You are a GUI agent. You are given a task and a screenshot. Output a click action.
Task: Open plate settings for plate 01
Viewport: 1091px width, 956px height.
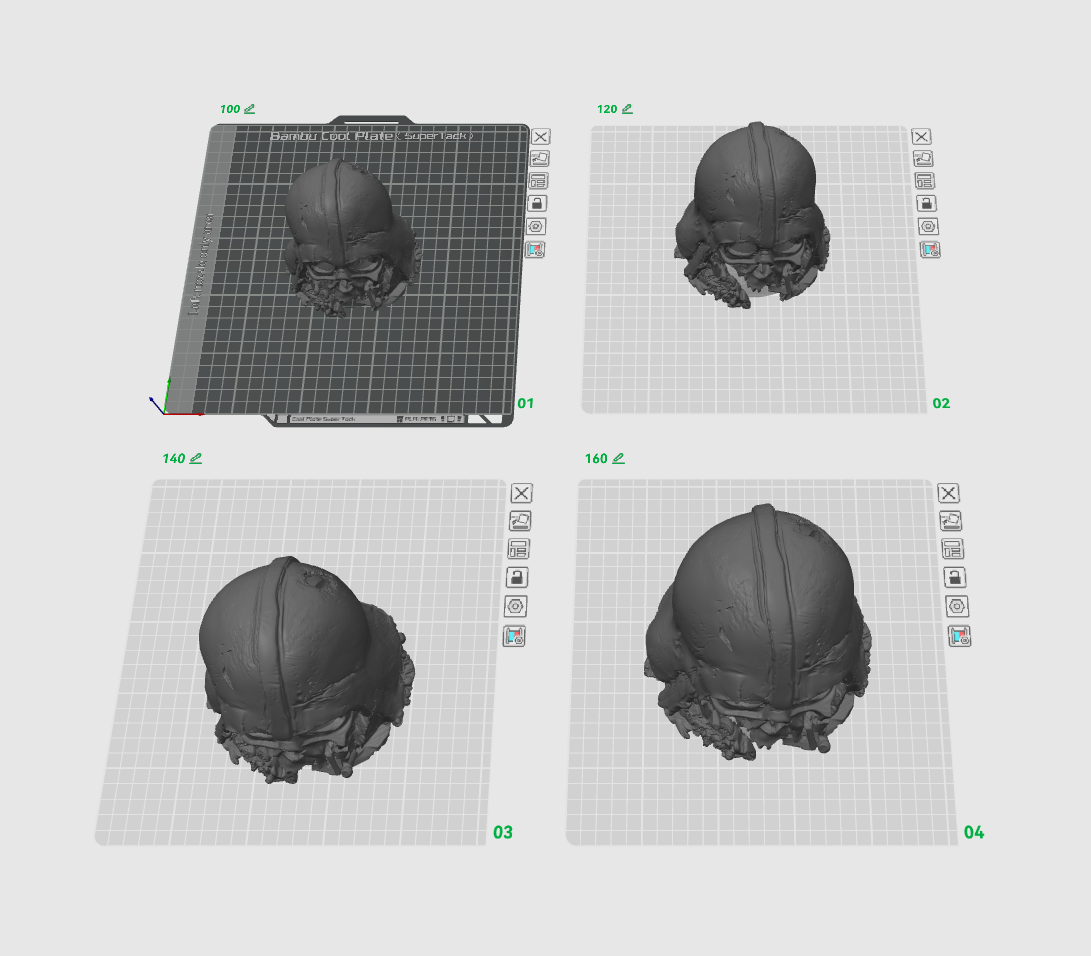point(536,226)
